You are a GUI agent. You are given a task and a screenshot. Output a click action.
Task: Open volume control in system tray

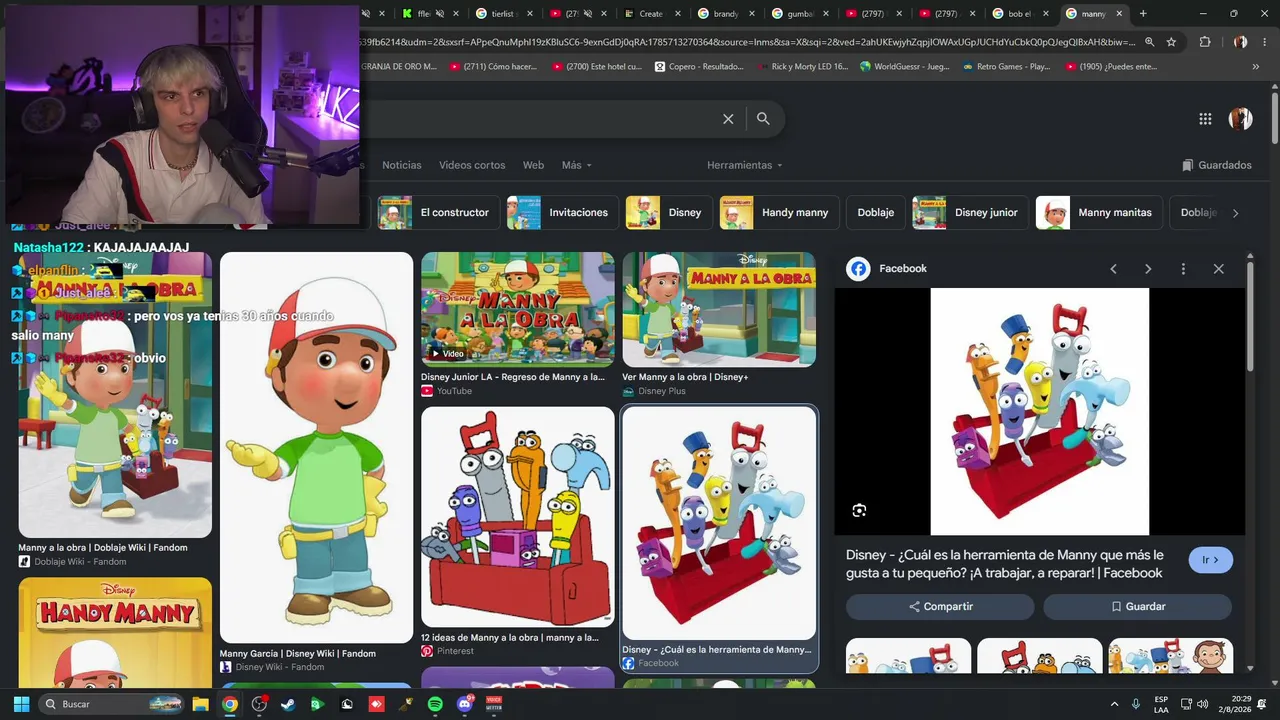coord(1202,704)
